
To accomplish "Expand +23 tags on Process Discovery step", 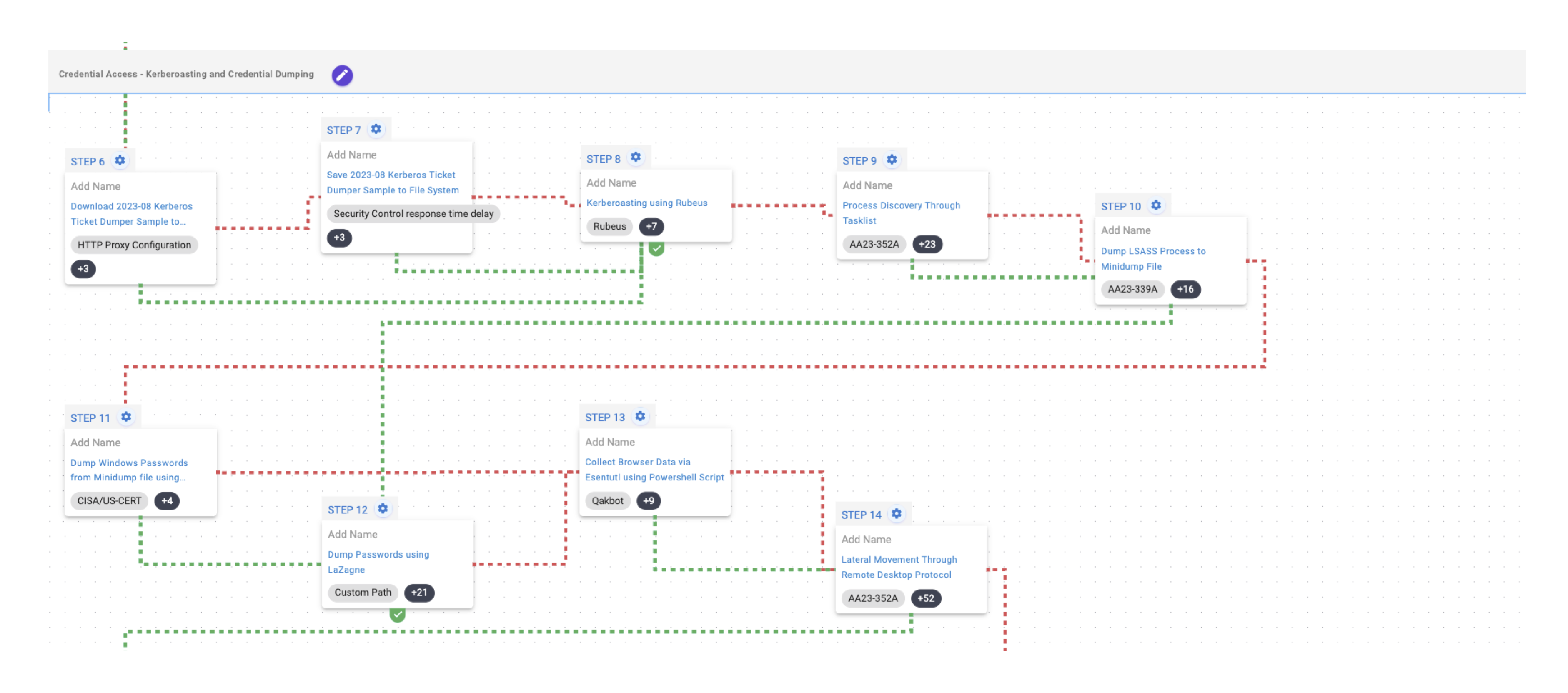I will 927,244.
